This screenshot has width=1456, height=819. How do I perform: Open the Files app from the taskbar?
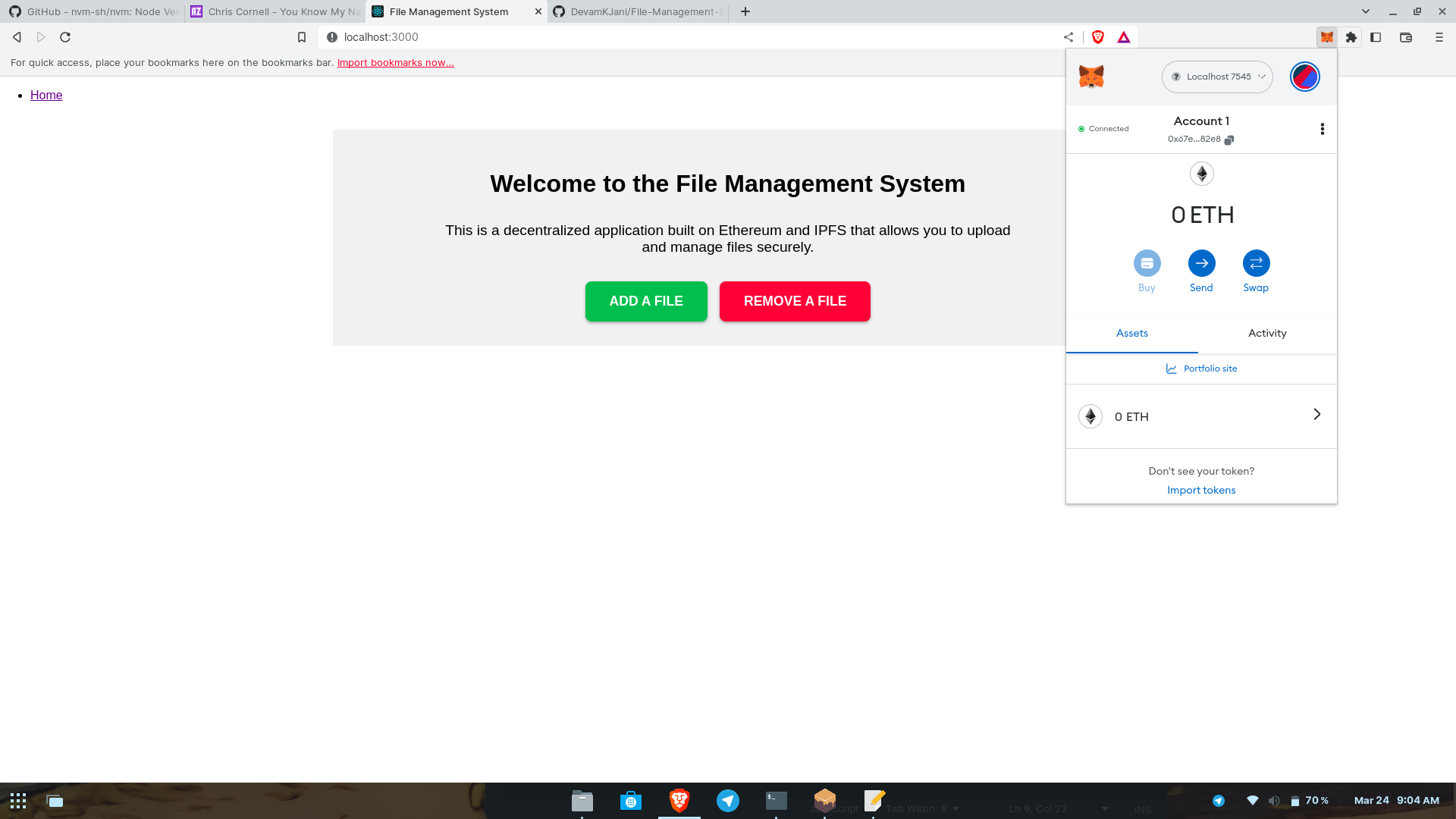click(x=582, y=800)
